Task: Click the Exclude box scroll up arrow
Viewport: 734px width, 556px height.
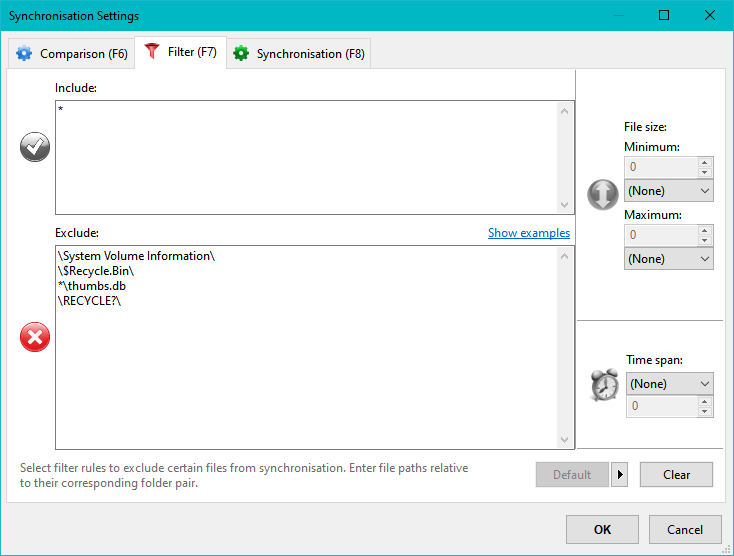Action: (564, 256)
